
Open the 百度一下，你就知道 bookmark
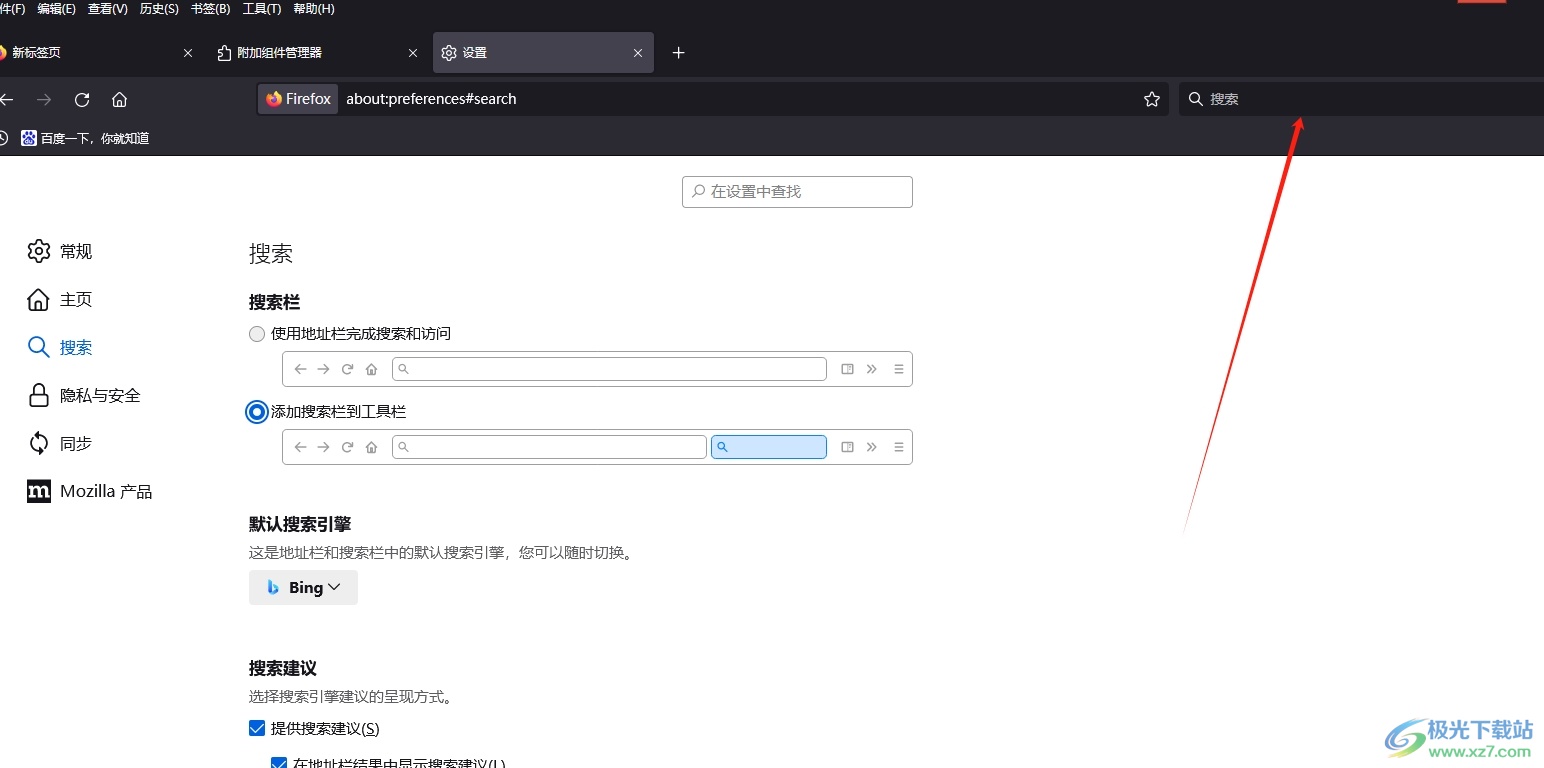tap(85, 138)
